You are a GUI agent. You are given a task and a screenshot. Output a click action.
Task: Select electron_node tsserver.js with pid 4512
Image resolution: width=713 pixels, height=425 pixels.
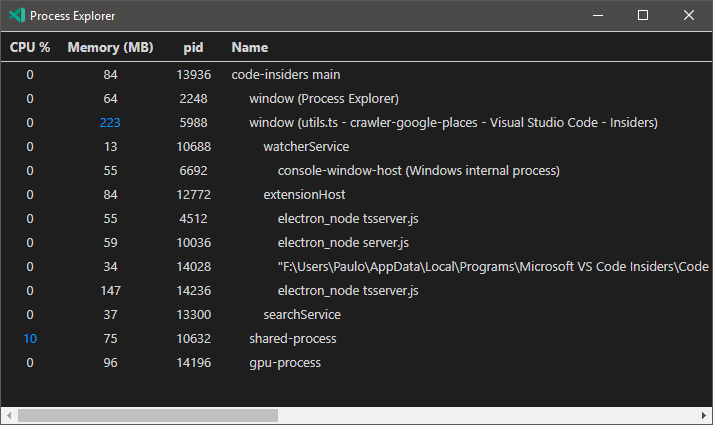tap(356, 219)
